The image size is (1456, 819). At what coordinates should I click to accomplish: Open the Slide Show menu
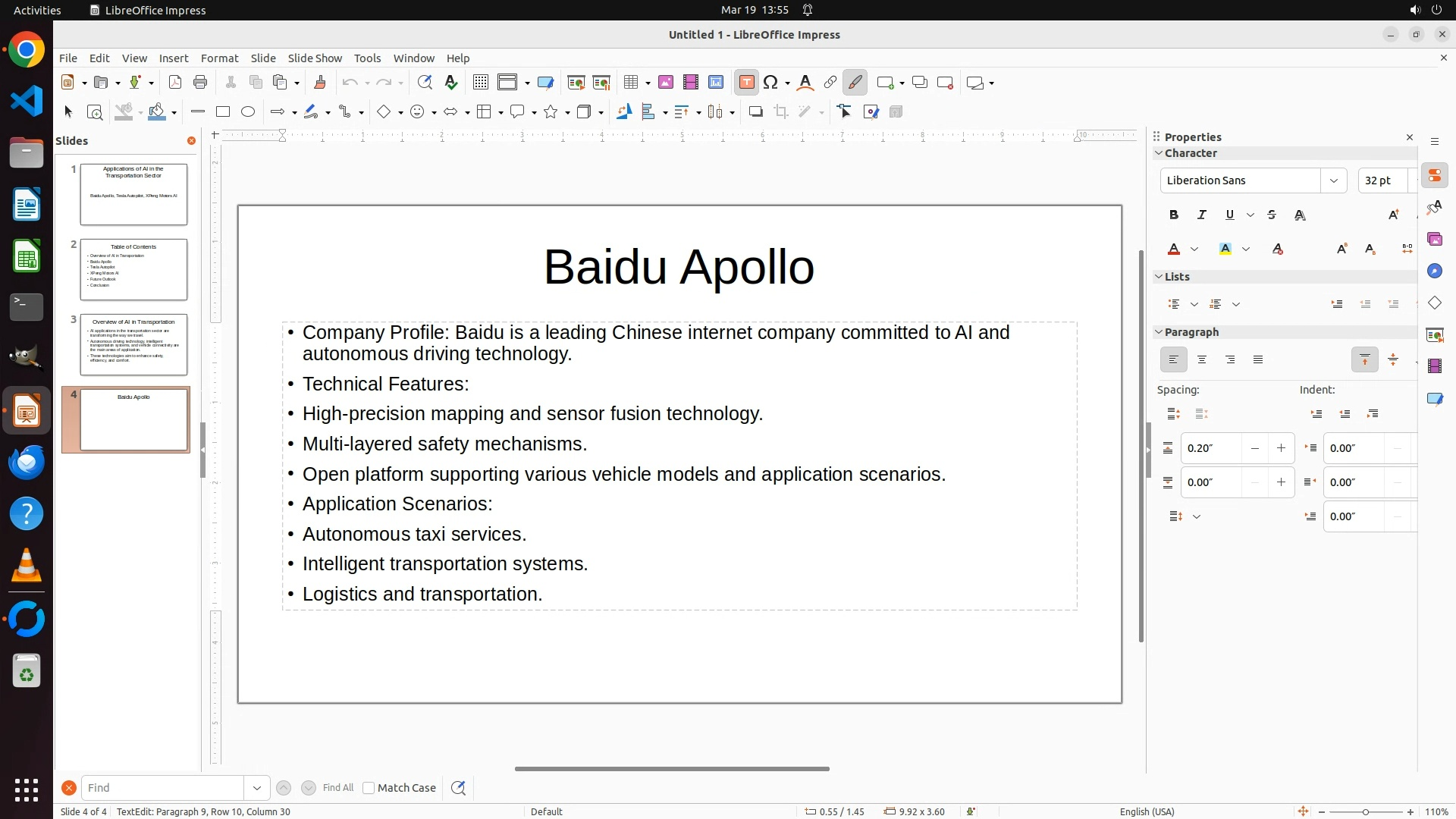coord(315,58)
